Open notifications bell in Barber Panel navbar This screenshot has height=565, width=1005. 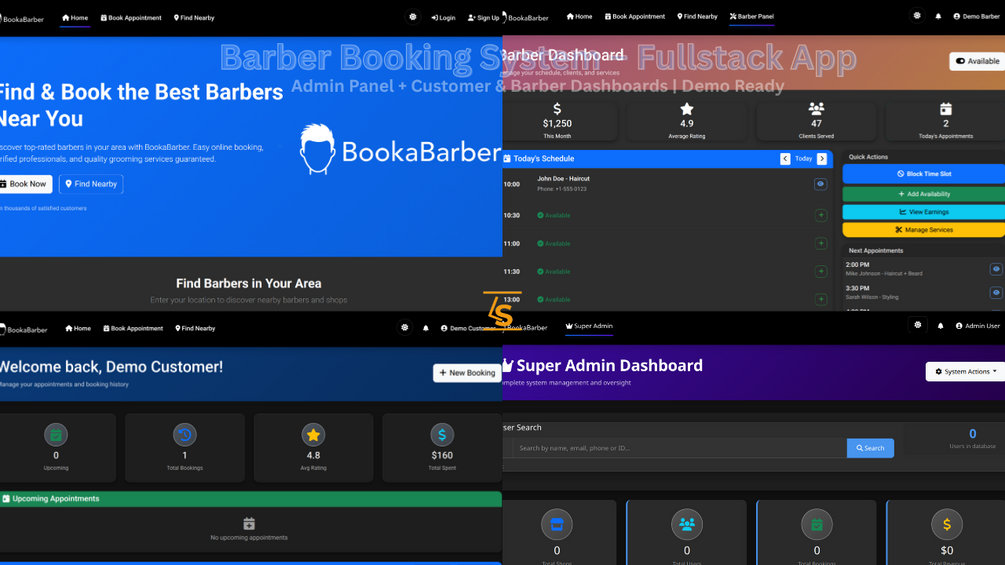pyautogui.click(x=938, y=17)
